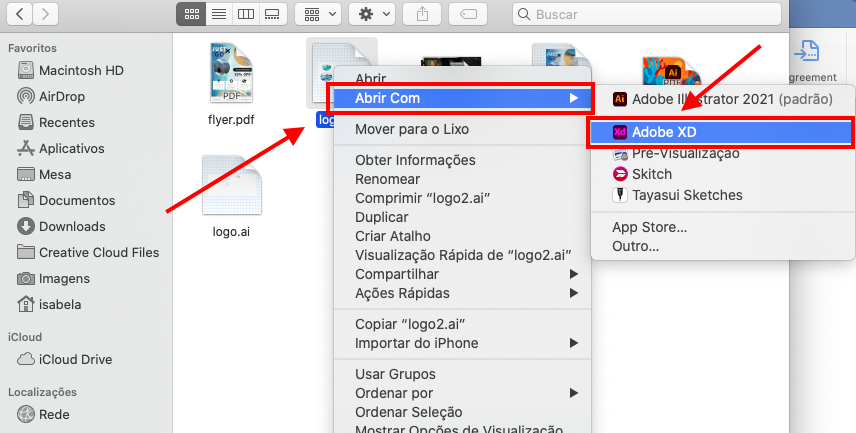Open Documentos in sidebar
The width and height of the screenshot is (856, 433).
[67, 200]
